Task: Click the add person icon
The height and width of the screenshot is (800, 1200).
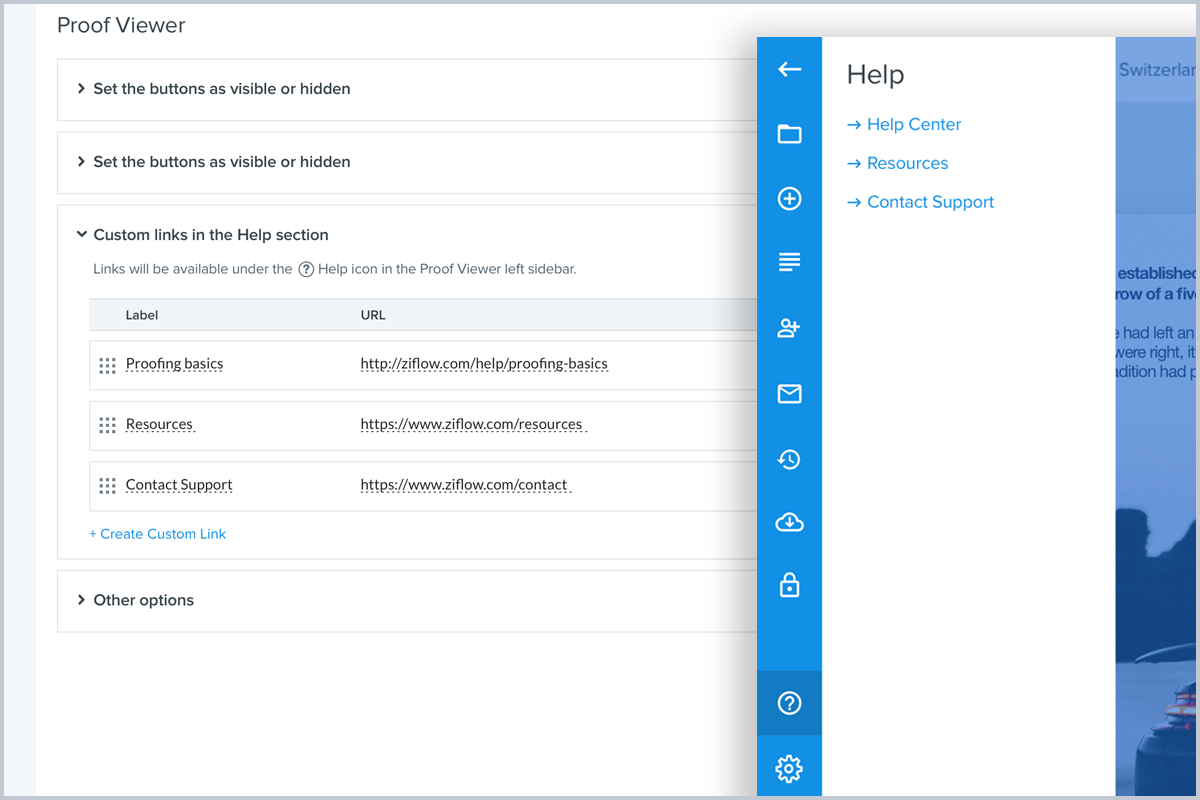Action: (789, 328)
